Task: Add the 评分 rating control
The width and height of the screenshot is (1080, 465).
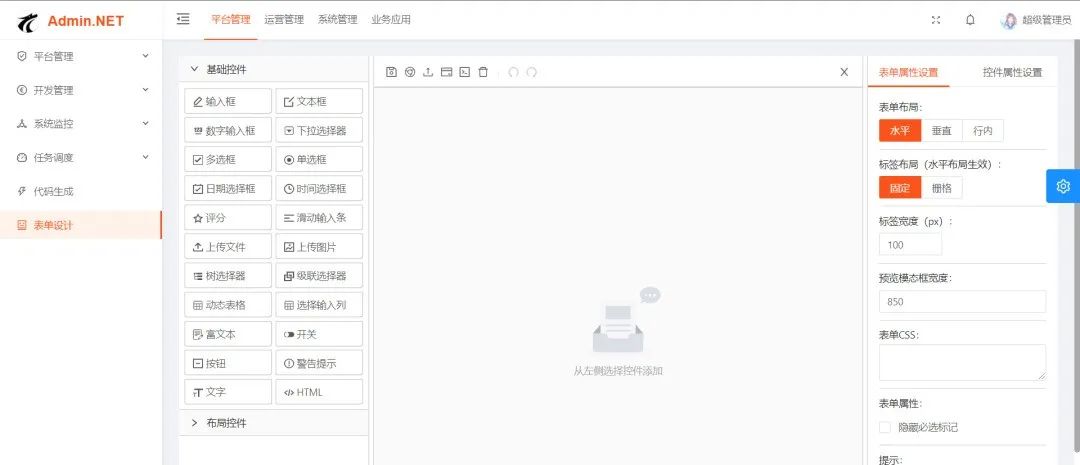Action: tap(228, 218)
